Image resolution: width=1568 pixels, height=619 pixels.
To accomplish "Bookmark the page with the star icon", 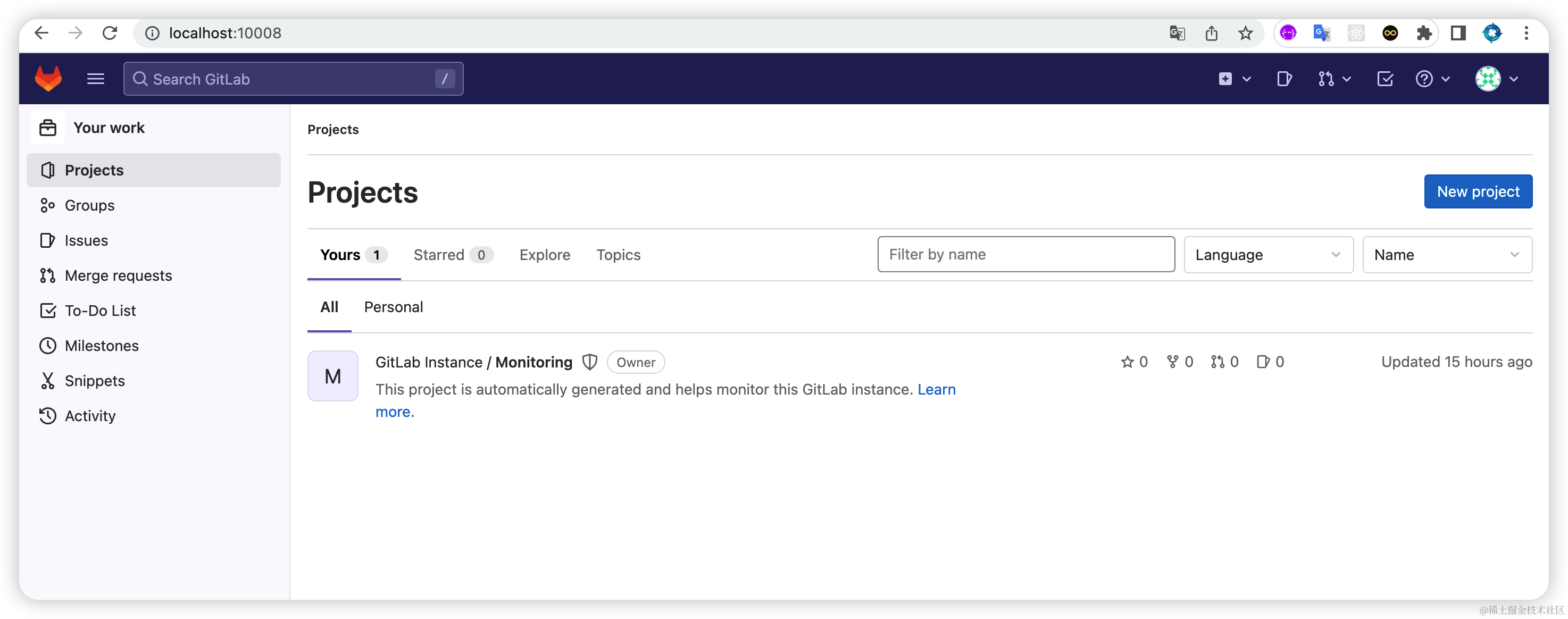I will pos(1245,33).
